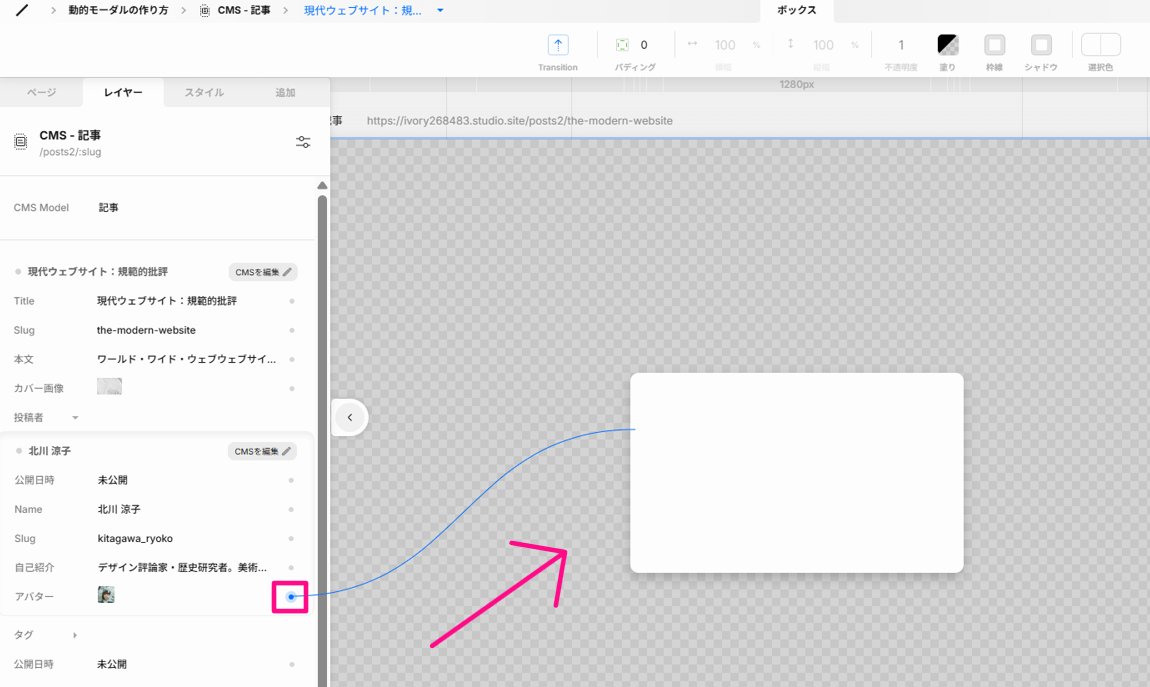Click pencil icon in 北川 涼子 CMSを編集

287,451
